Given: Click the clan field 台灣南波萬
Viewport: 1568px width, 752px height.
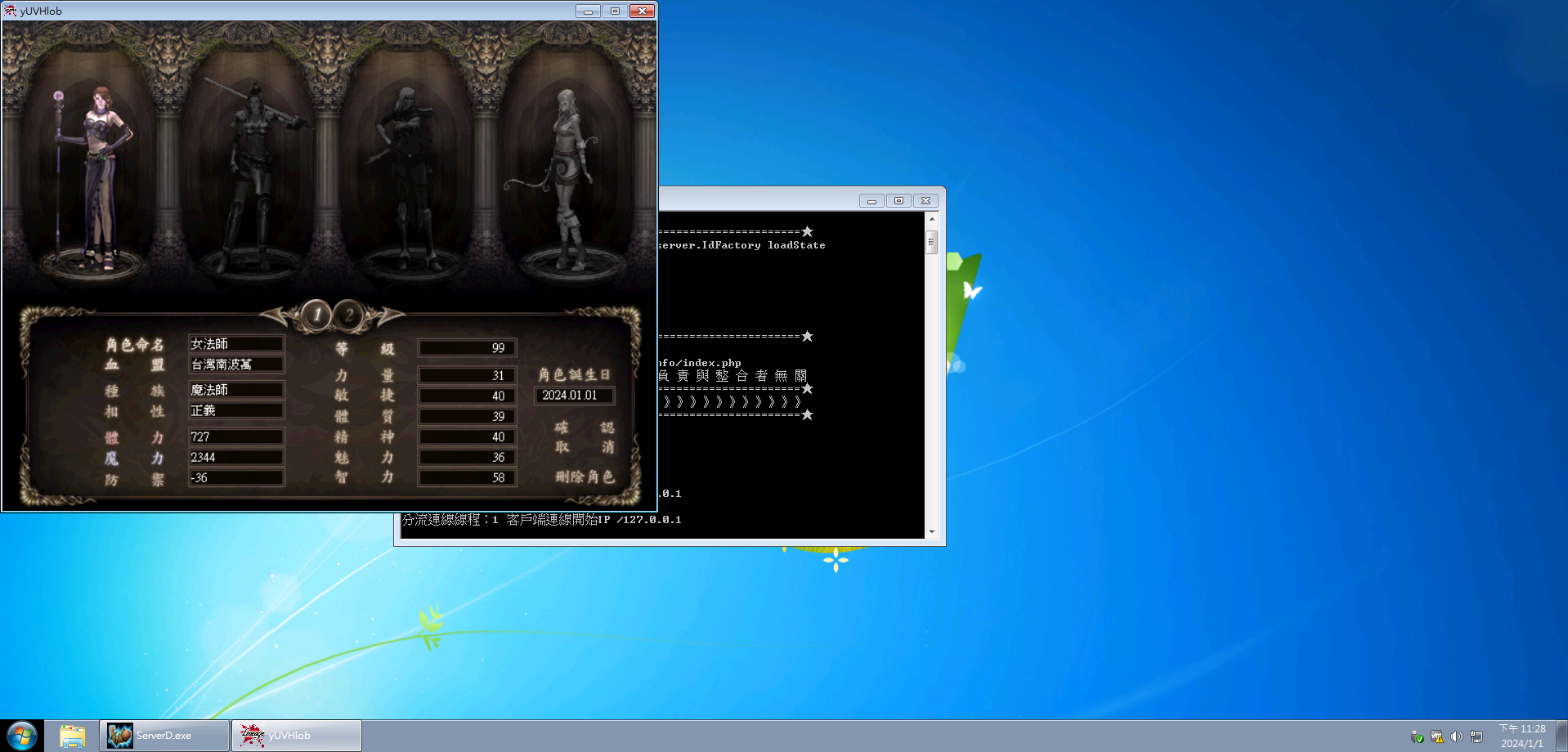Looking at the screenshot, I should tap(236, 365).
